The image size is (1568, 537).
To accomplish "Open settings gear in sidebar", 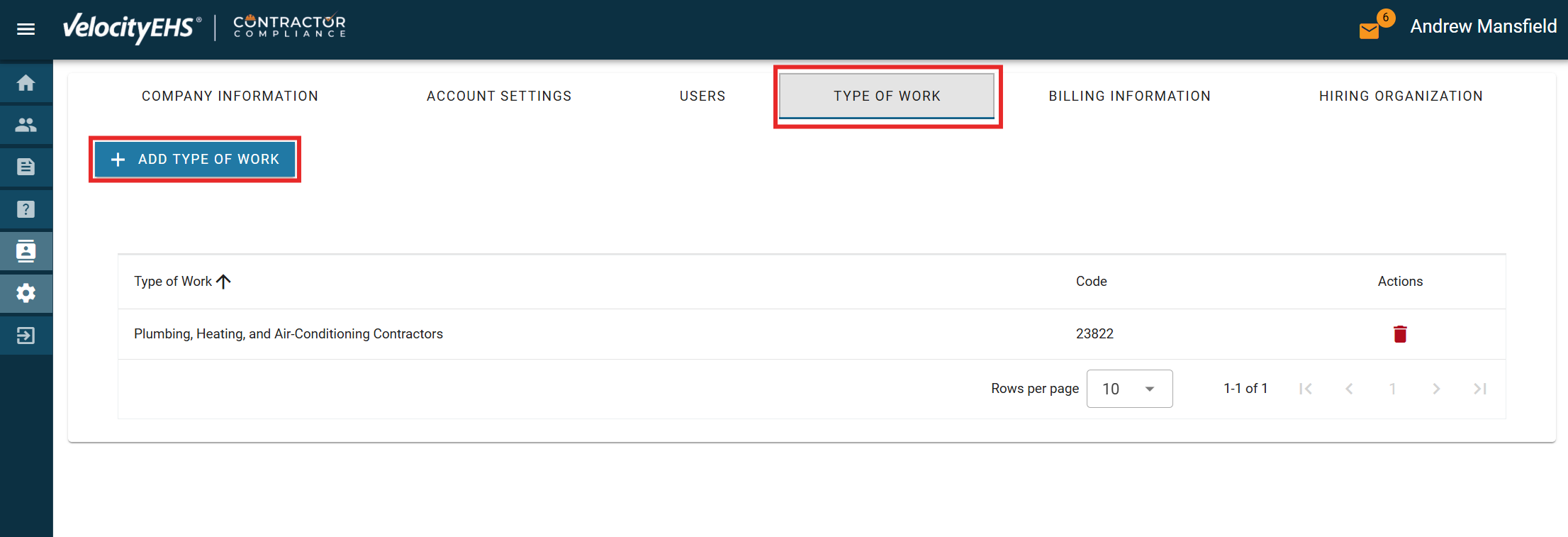I will [26, 293].
